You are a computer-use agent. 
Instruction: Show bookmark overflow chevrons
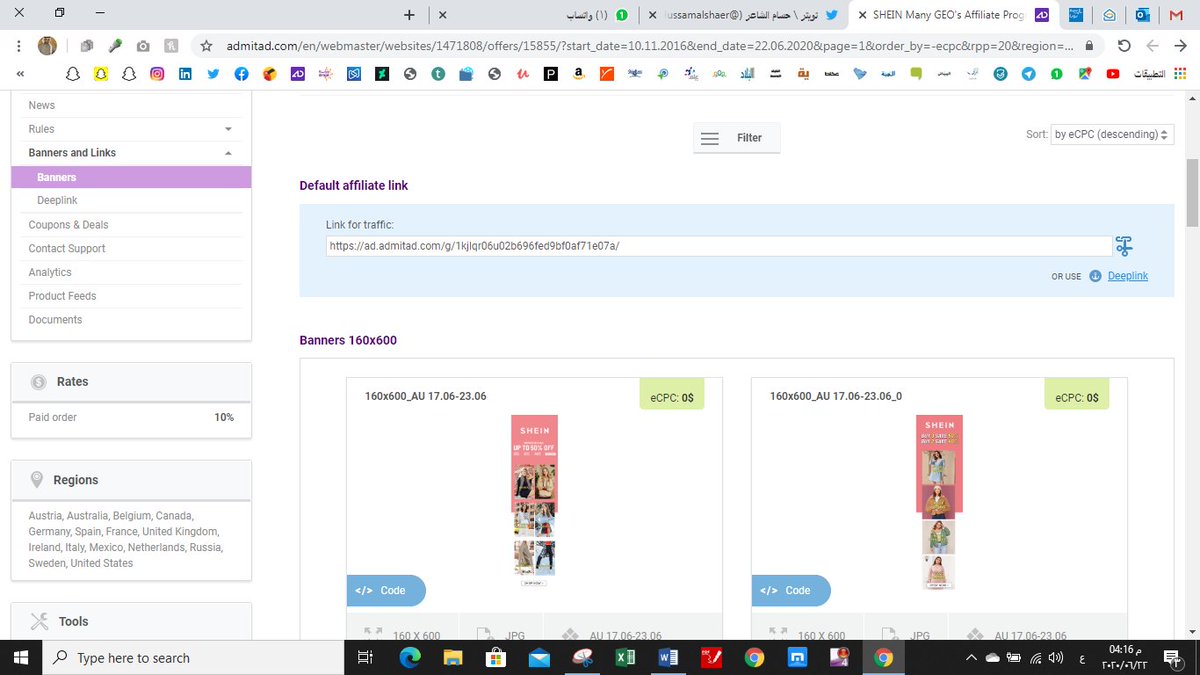coord(22,74)
